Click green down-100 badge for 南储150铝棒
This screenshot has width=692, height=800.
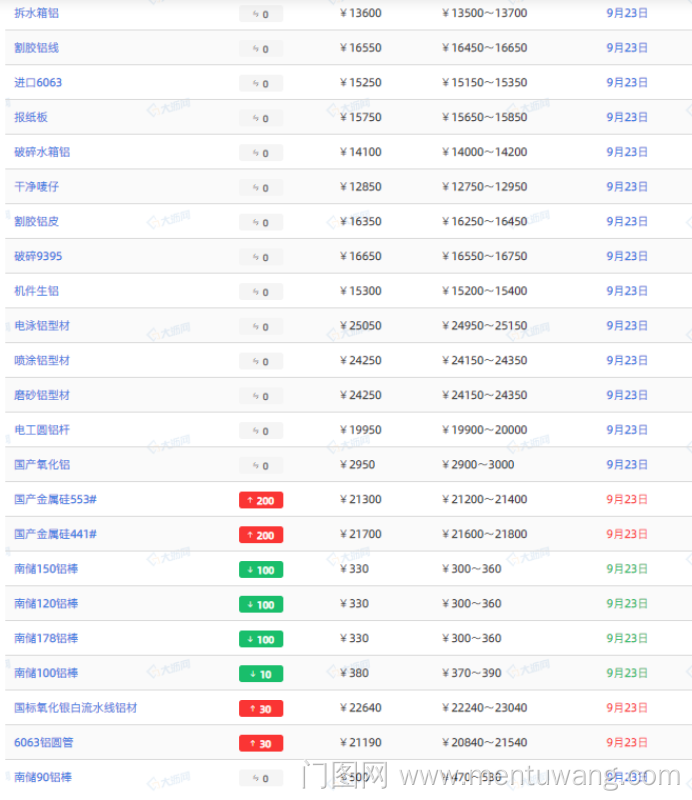(261, 570)
